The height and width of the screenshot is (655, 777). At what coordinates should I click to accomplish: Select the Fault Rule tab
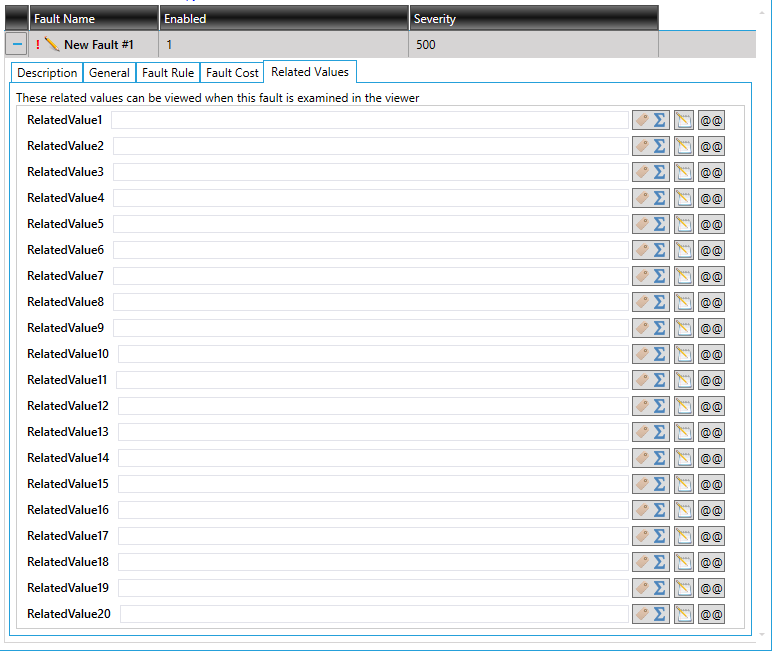click(168, 73)
